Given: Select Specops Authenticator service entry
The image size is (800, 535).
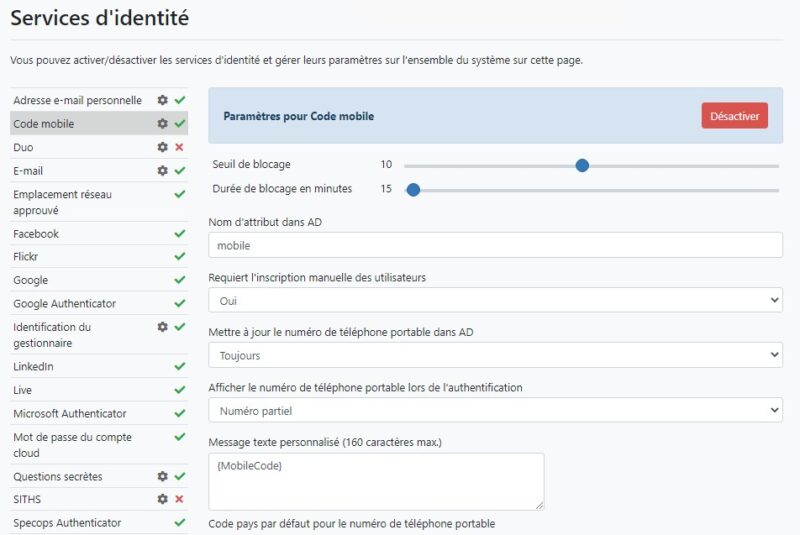Looking at the screenshot, I should click(x=67, y=523).
